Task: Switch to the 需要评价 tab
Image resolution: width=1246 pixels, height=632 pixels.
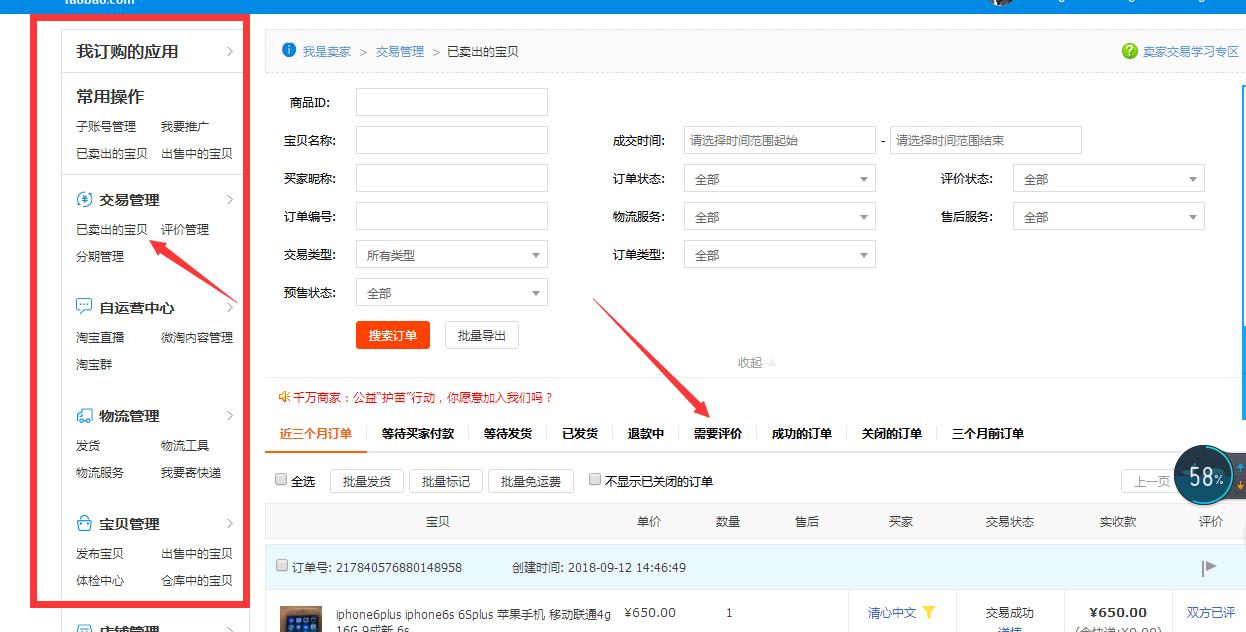Action: [718, 433]
